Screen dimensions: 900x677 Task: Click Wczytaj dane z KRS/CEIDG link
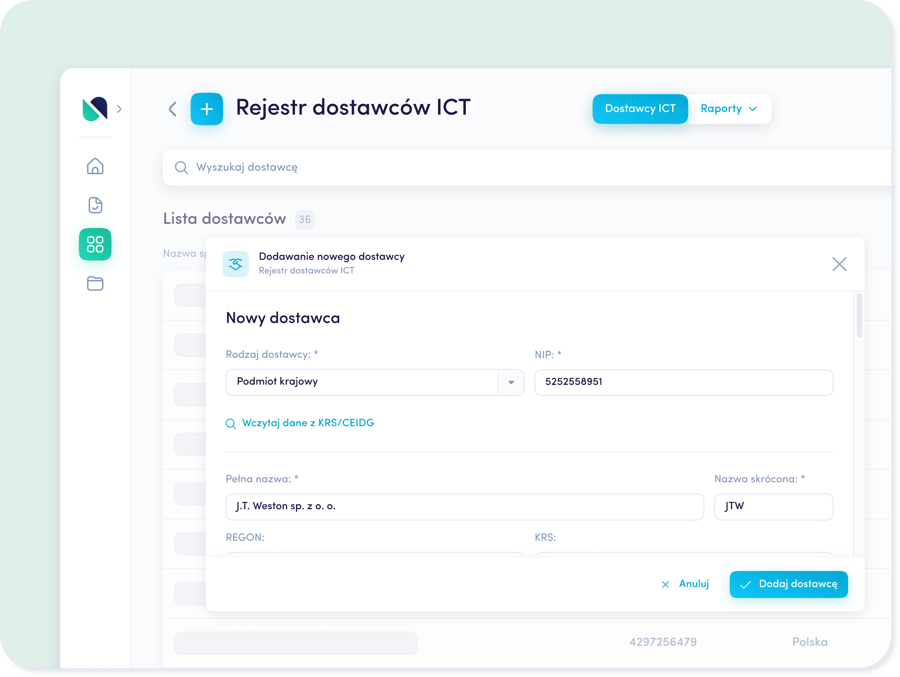300,423
